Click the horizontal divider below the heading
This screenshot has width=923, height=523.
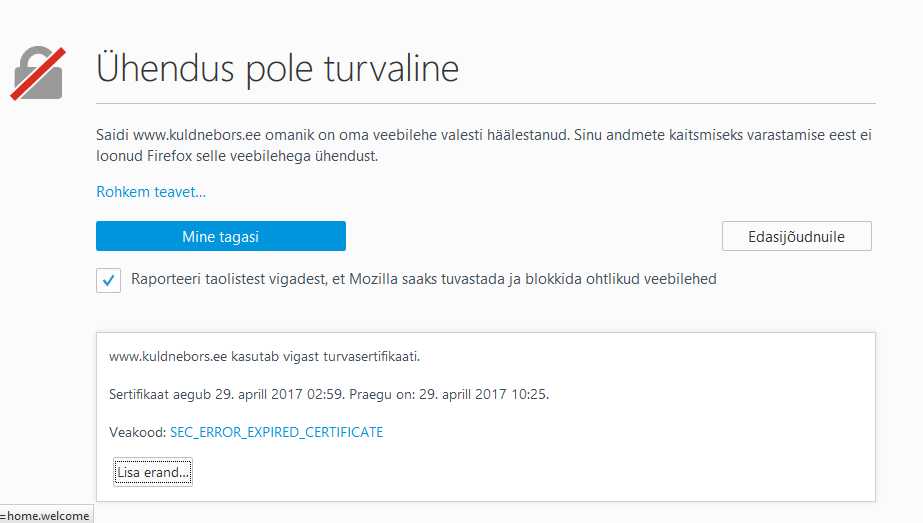pyautogui.click(x=486, y=103)
